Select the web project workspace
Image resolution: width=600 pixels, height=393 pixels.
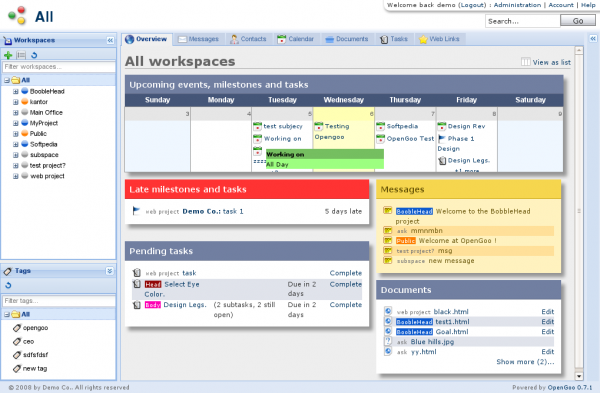[x=47, y=176]
